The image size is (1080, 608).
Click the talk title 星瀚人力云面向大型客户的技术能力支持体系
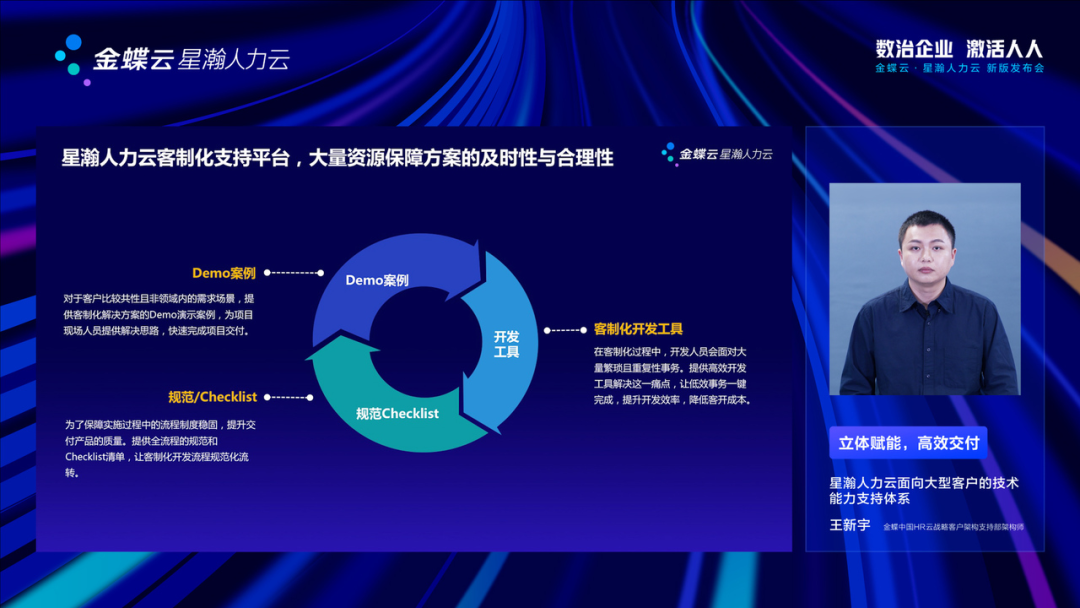point(924,490)
